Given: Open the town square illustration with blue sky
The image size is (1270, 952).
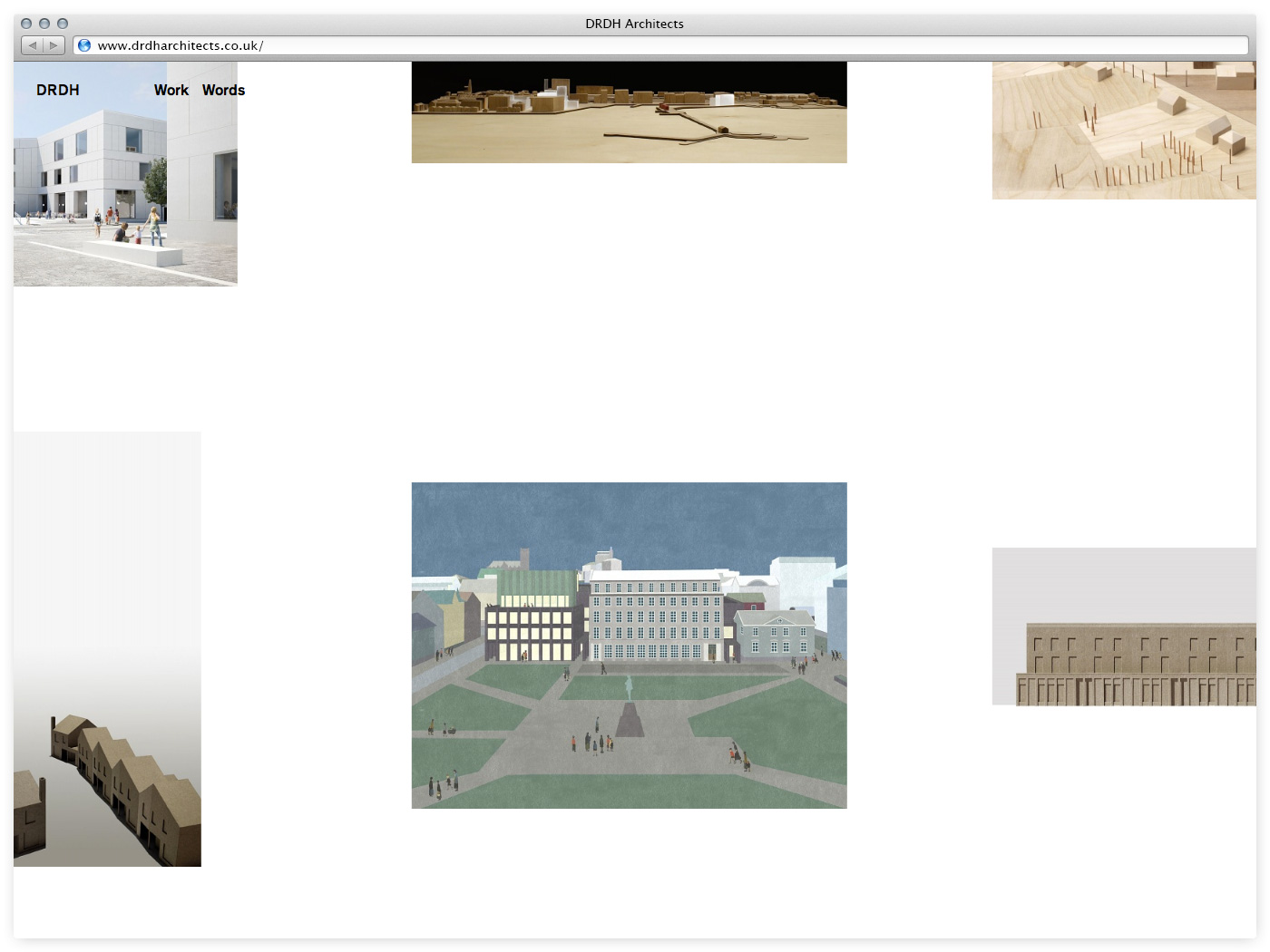Looking at the screenshot, I should (x=629, y=645).
